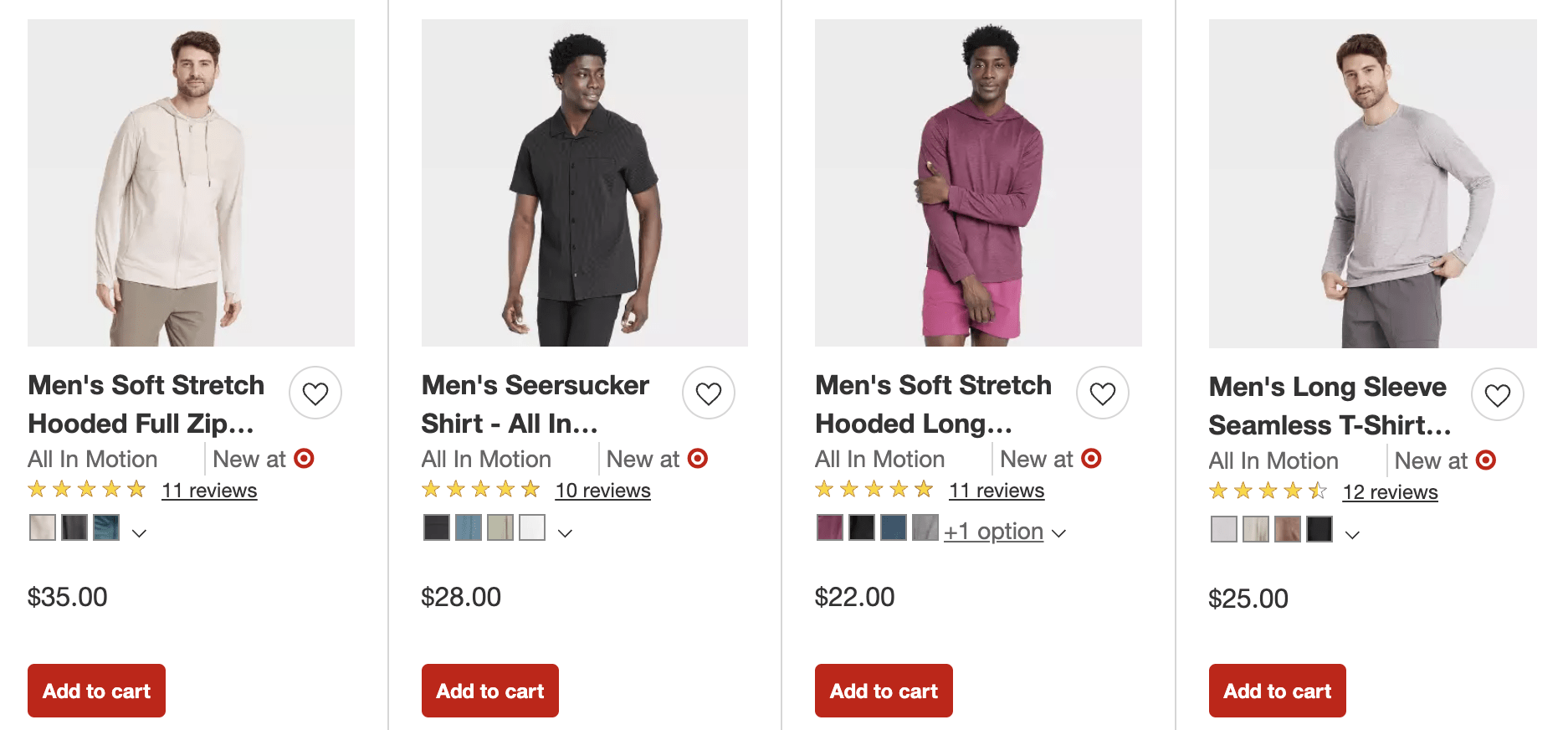
Task: Add the $22.00 Hooded Long sleeve to cart
Action: (884, 691)
